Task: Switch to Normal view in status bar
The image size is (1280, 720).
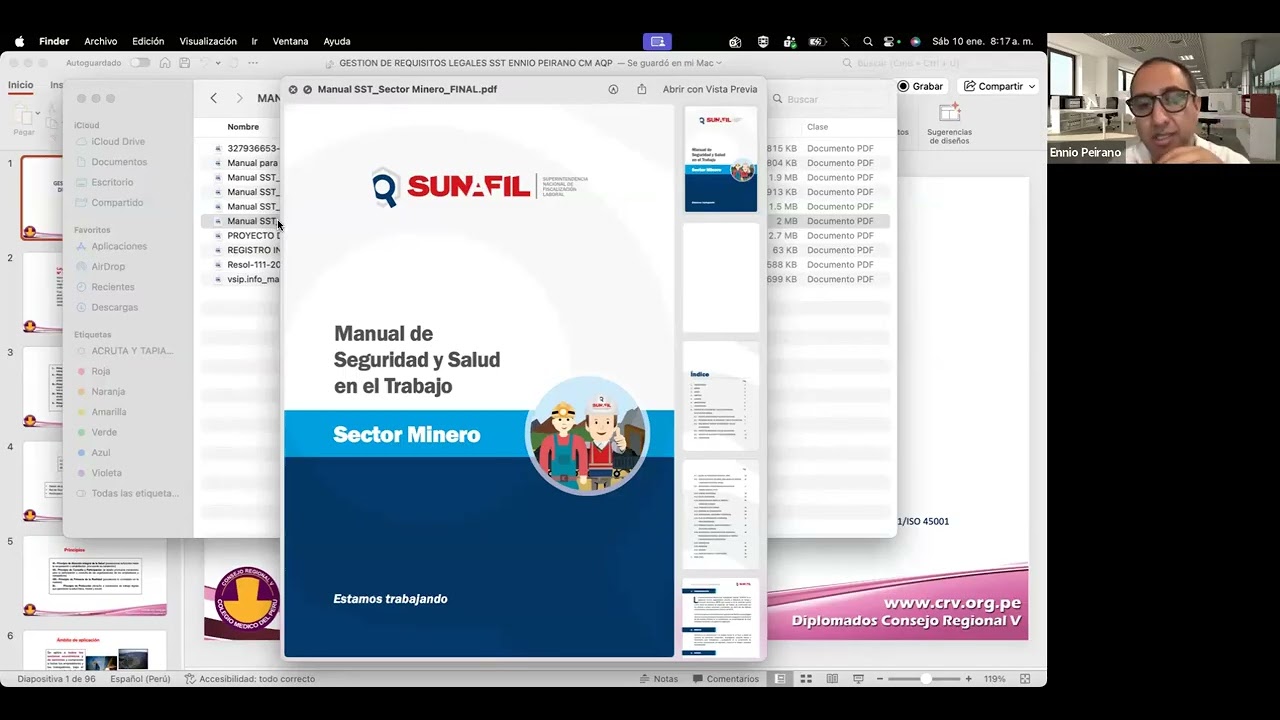Action: coord(779,679)
